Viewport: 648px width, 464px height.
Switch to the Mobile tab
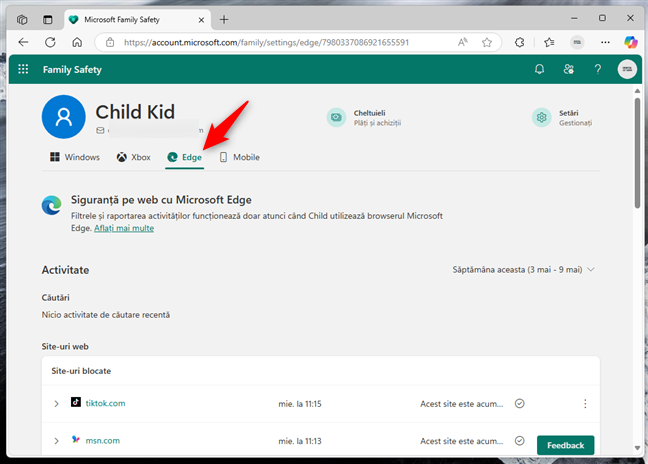239,157
